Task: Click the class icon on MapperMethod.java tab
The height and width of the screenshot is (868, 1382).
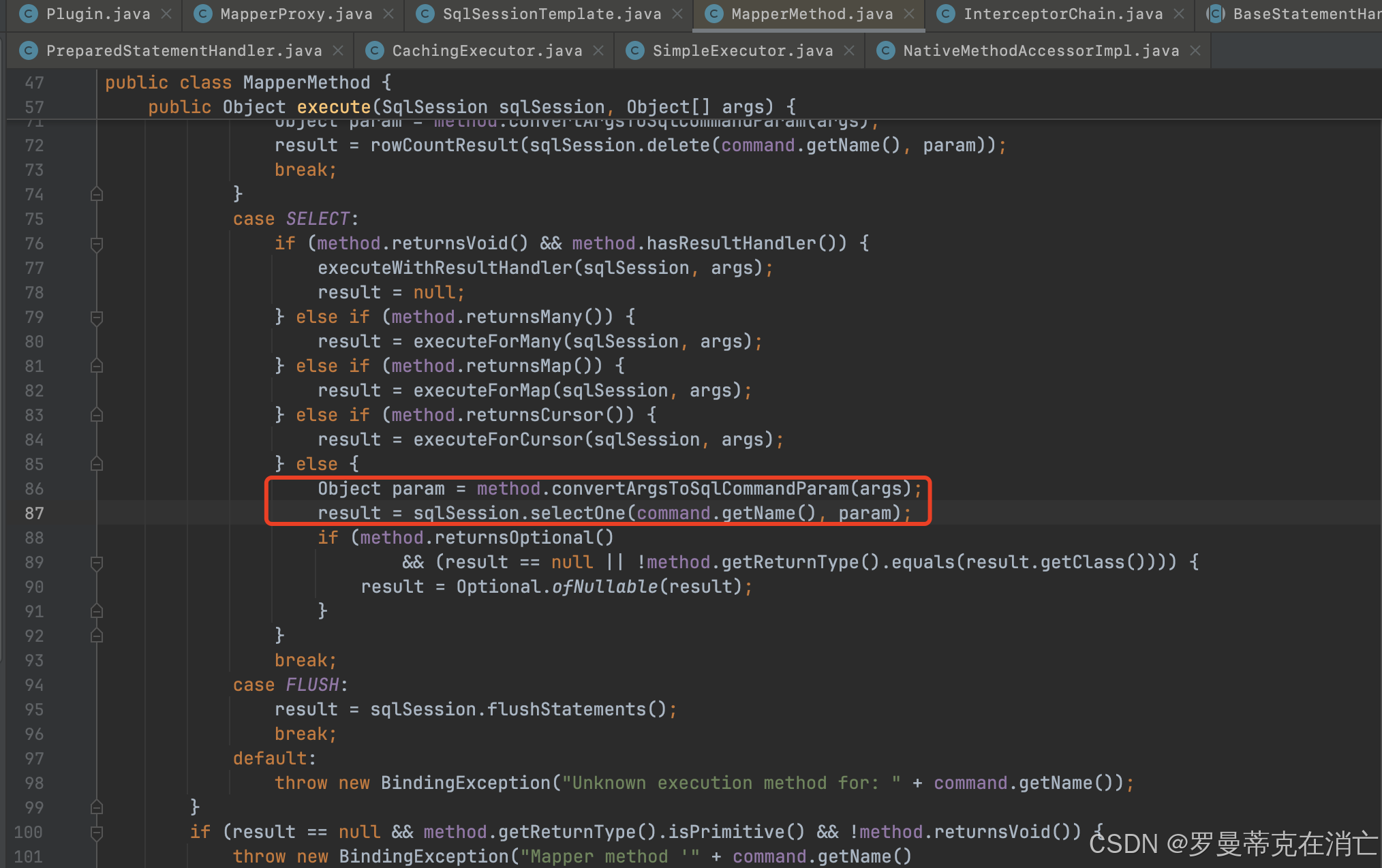Action: (714, 14)
